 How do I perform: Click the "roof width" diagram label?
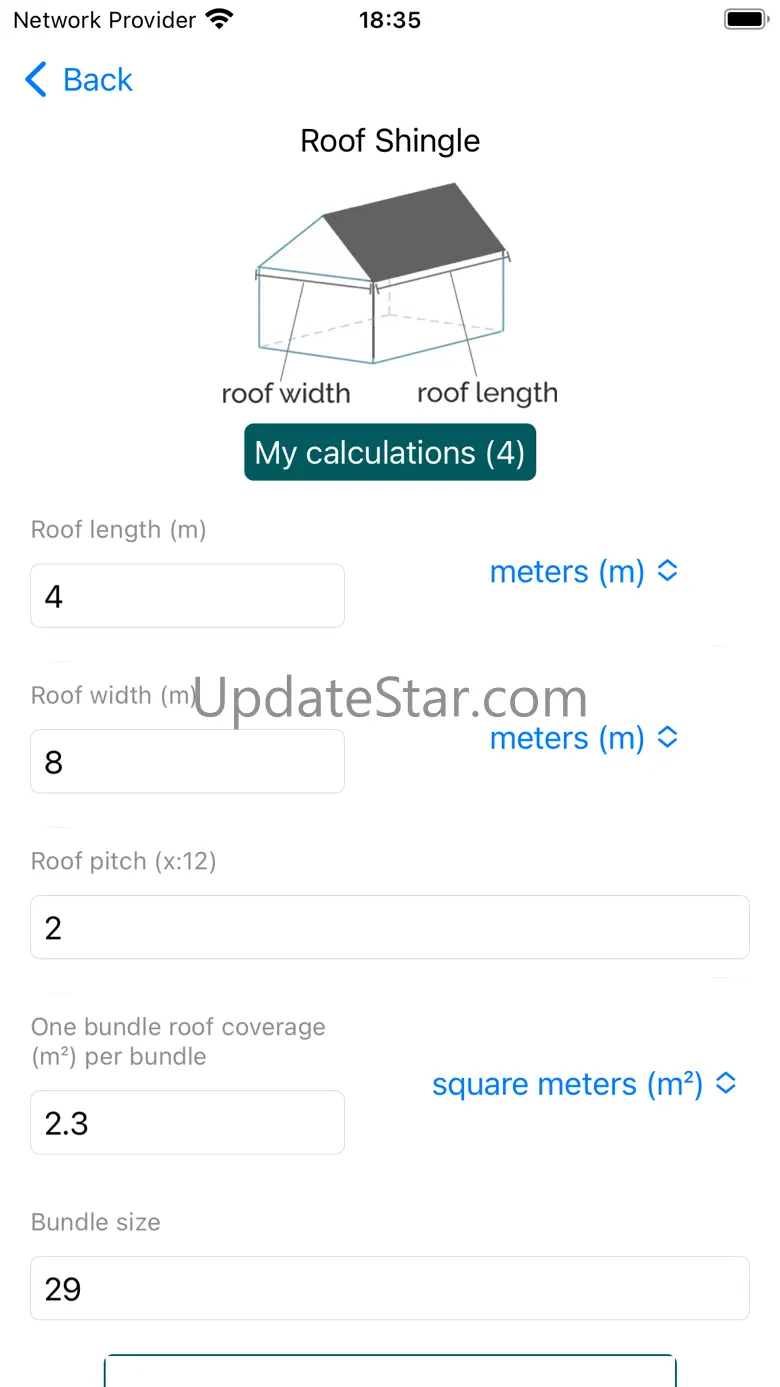point(286,393)
